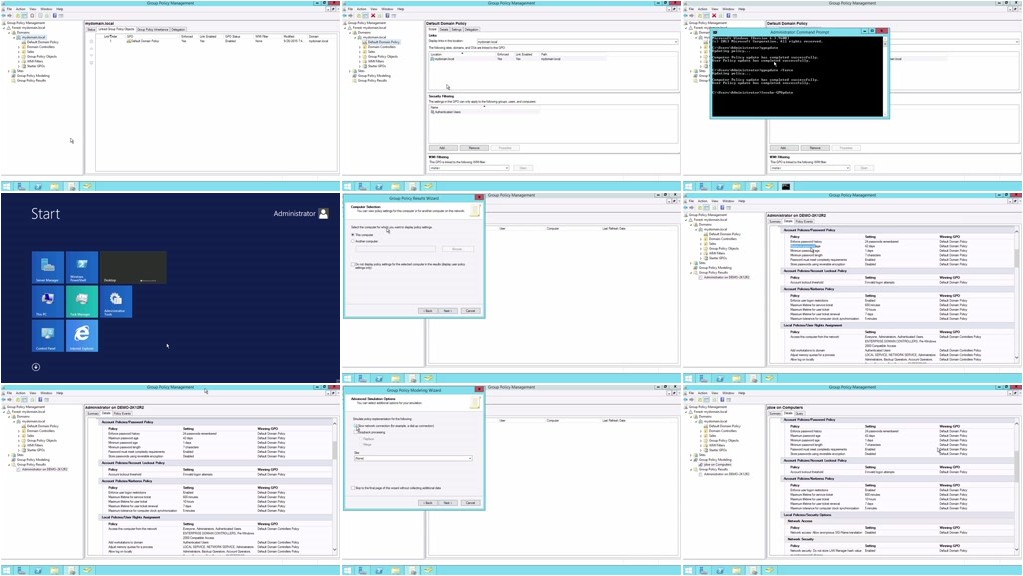This screenshot has height=576, width=1023.
Task: Tick the Do not display policy settings checkbox in the Results Wizard
Action: pos(353,264)
